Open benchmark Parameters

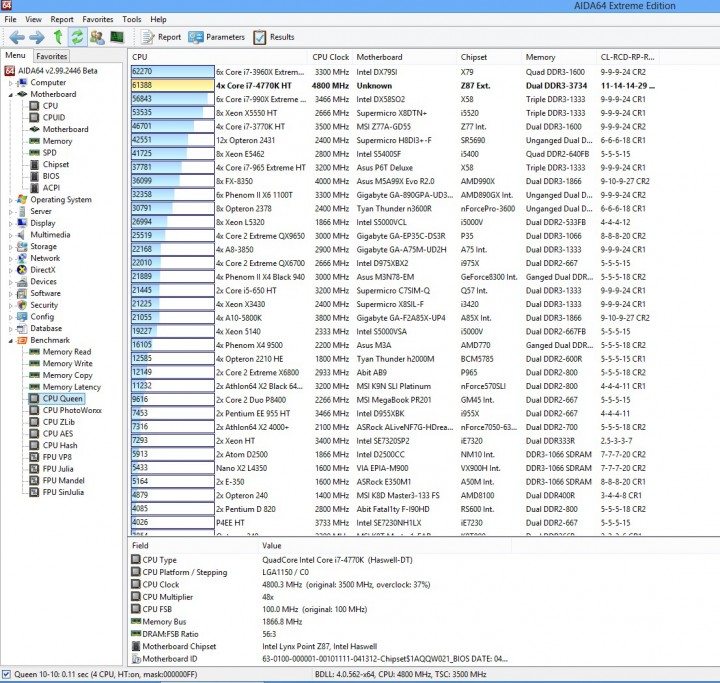216,37
